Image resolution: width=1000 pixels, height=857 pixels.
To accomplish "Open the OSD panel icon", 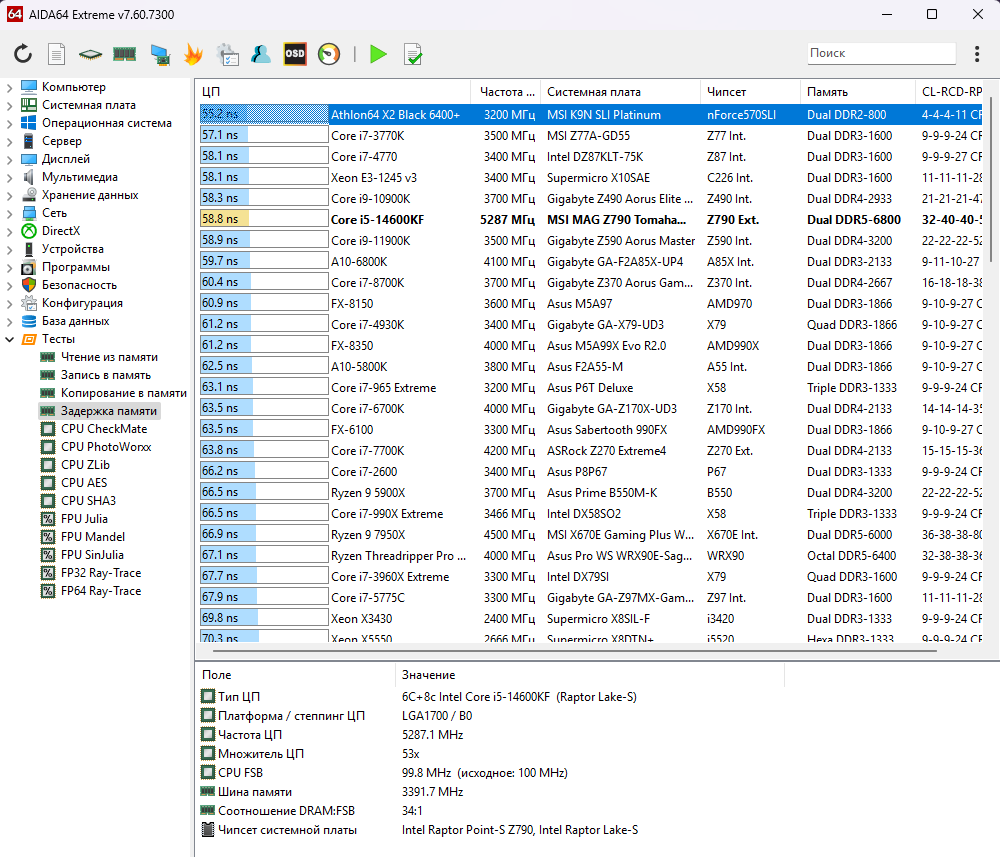I will tap(295, 54).
